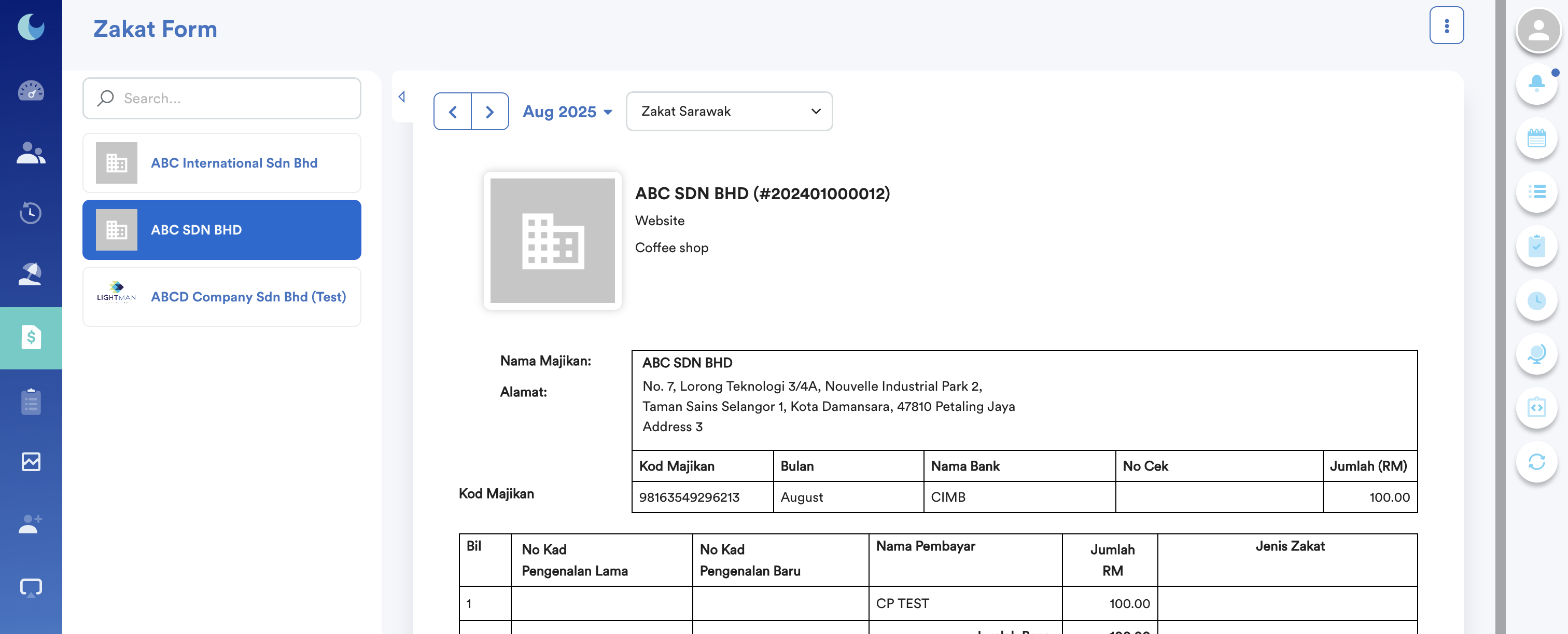Open the user profile avatar
Screen dimensions: 1568x634
tap(1538, 30)
